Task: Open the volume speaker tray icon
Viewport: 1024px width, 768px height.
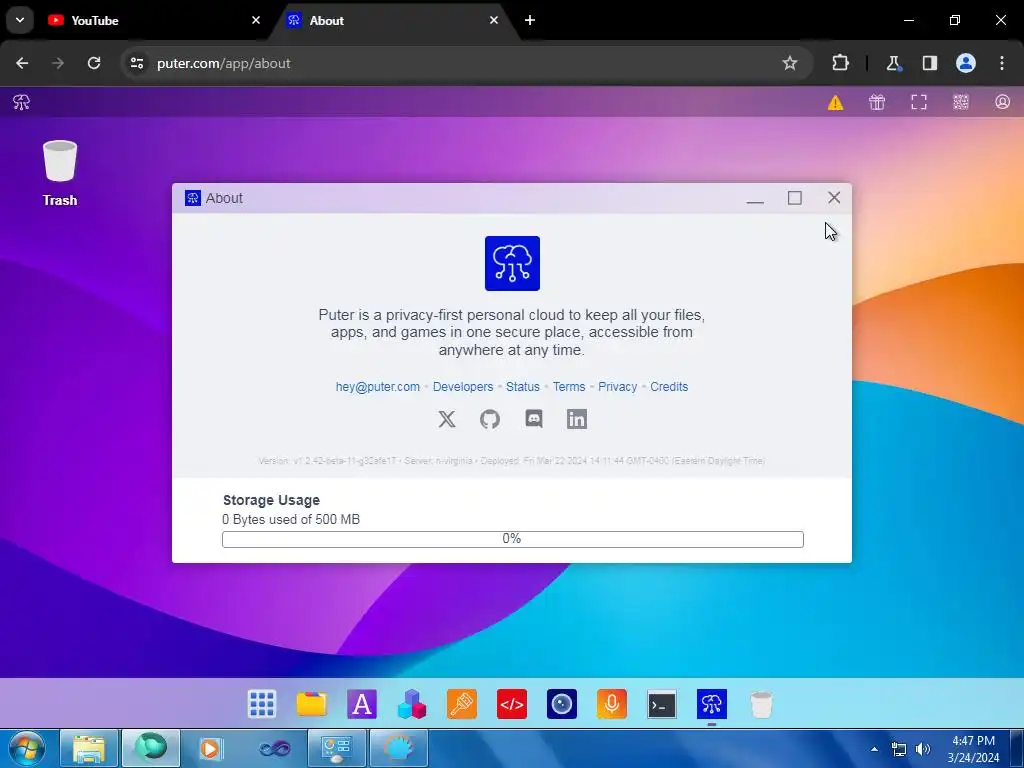Action: point(923,749)
